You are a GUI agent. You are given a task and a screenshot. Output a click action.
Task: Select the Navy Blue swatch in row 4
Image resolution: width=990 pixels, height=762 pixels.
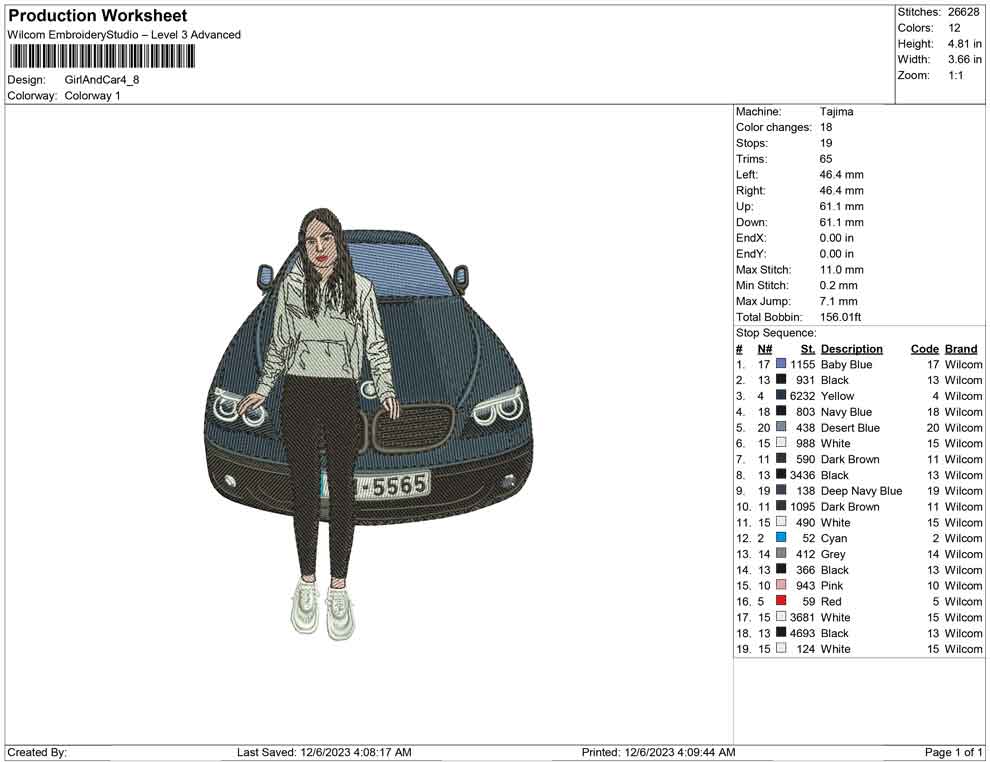coord(779,412)
